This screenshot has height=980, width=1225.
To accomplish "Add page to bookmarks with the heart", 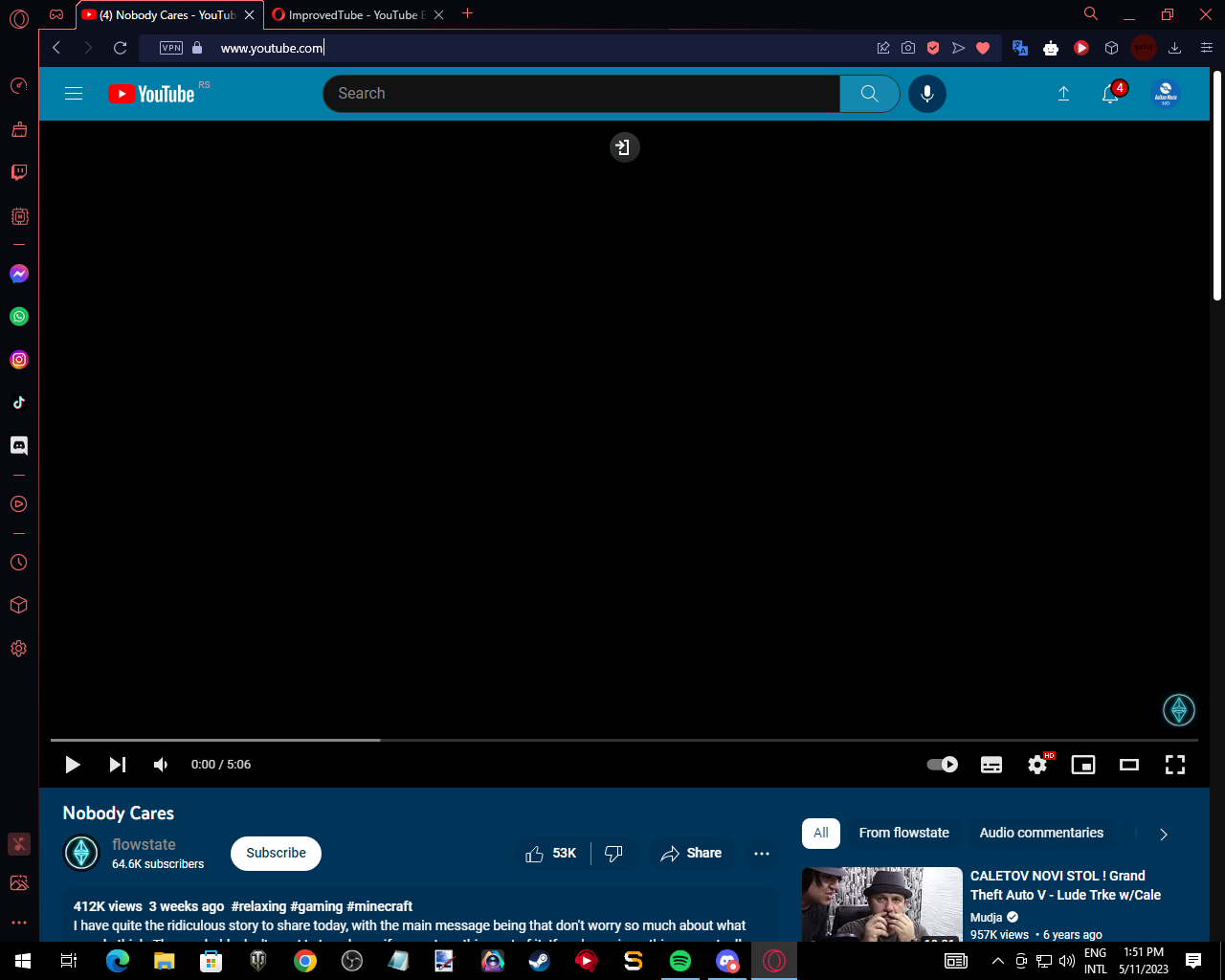I will (x=983, y=48).
